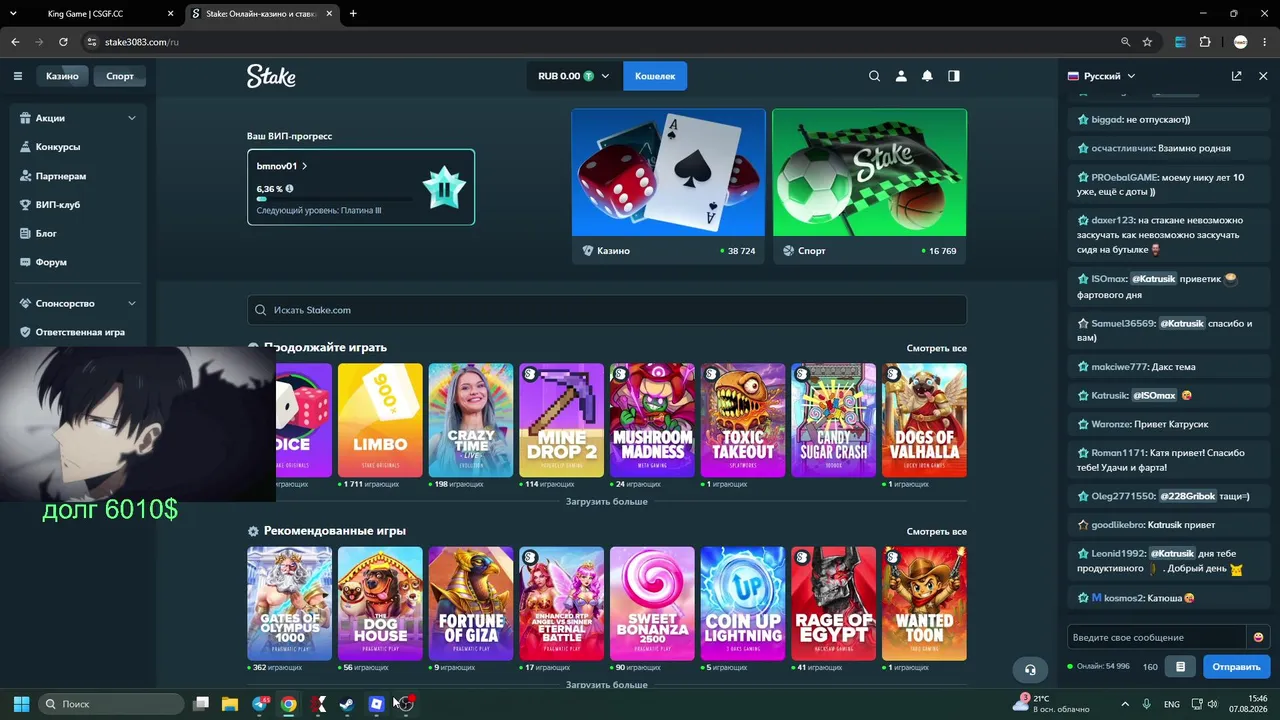Open a new Chrome tab
This screenshot has height=720, width=1280.
click(x=353, y=14)
